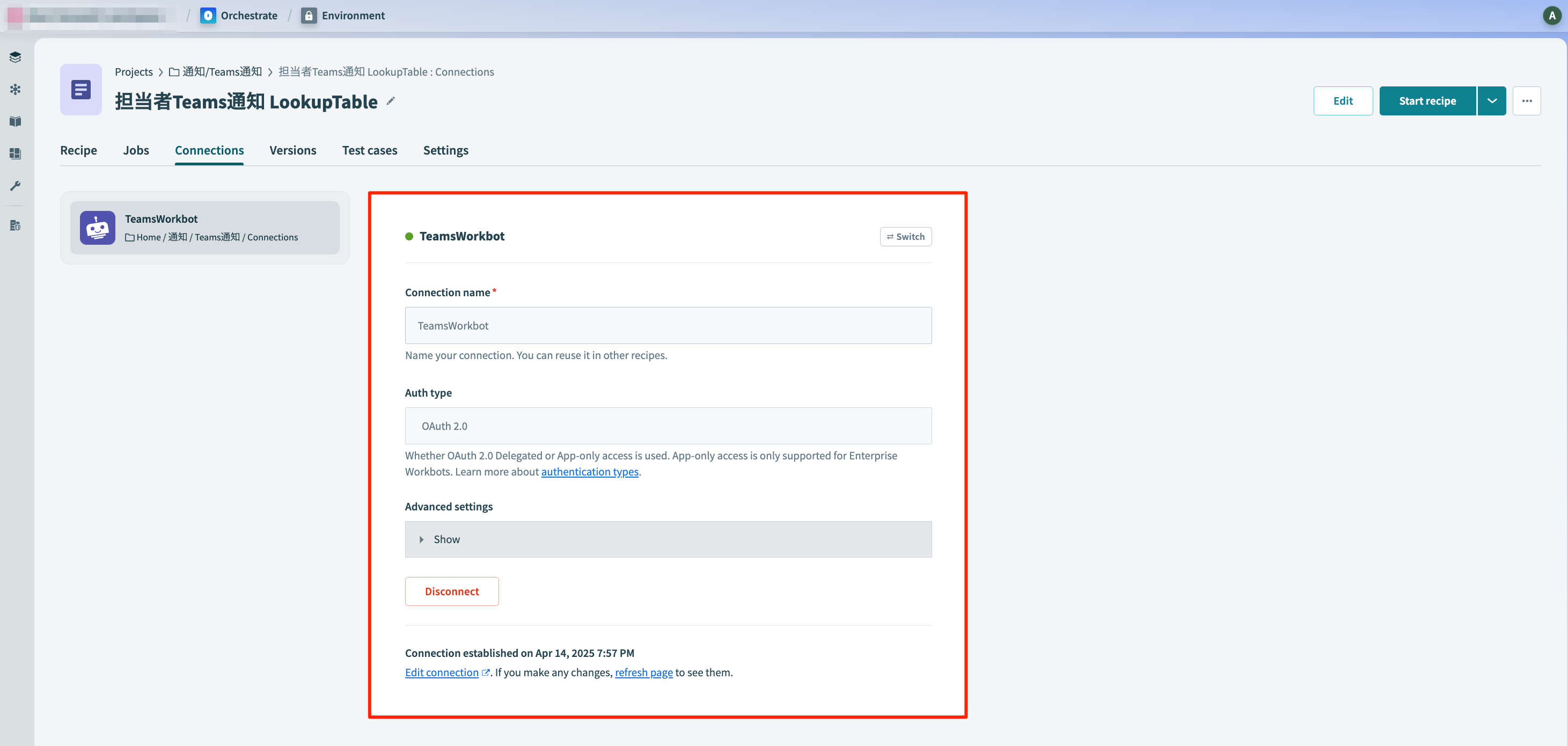Click the pencil icon to rename recipe

coord(391,101)
